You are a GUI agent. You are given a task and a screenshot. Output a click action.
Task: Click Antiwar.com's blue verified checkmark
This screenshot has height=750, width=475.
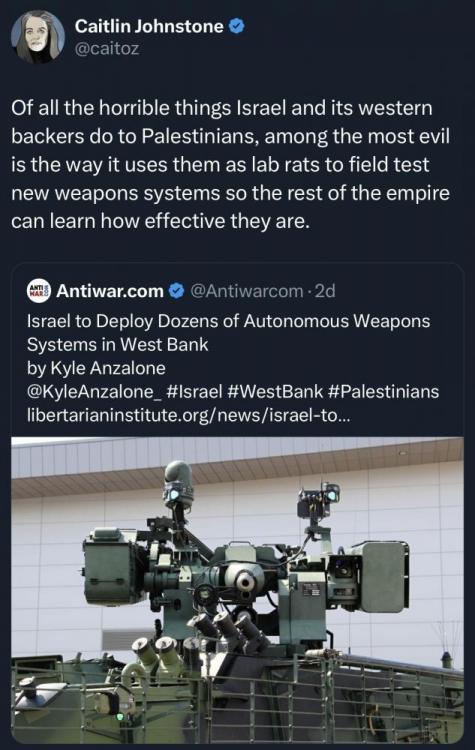click(177, 291)
